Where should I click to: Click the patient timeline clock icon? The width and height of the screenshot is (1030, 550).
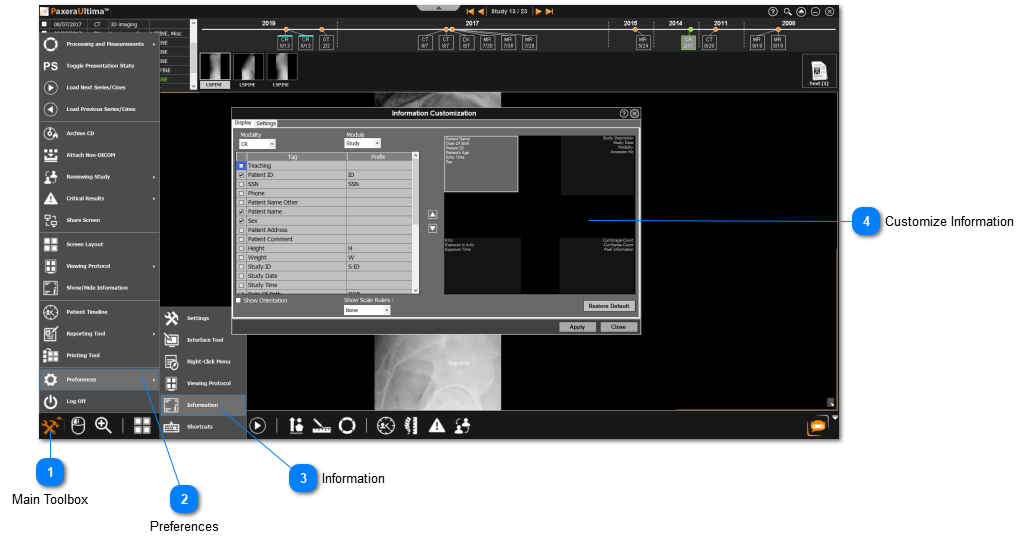tap(386, 425)
